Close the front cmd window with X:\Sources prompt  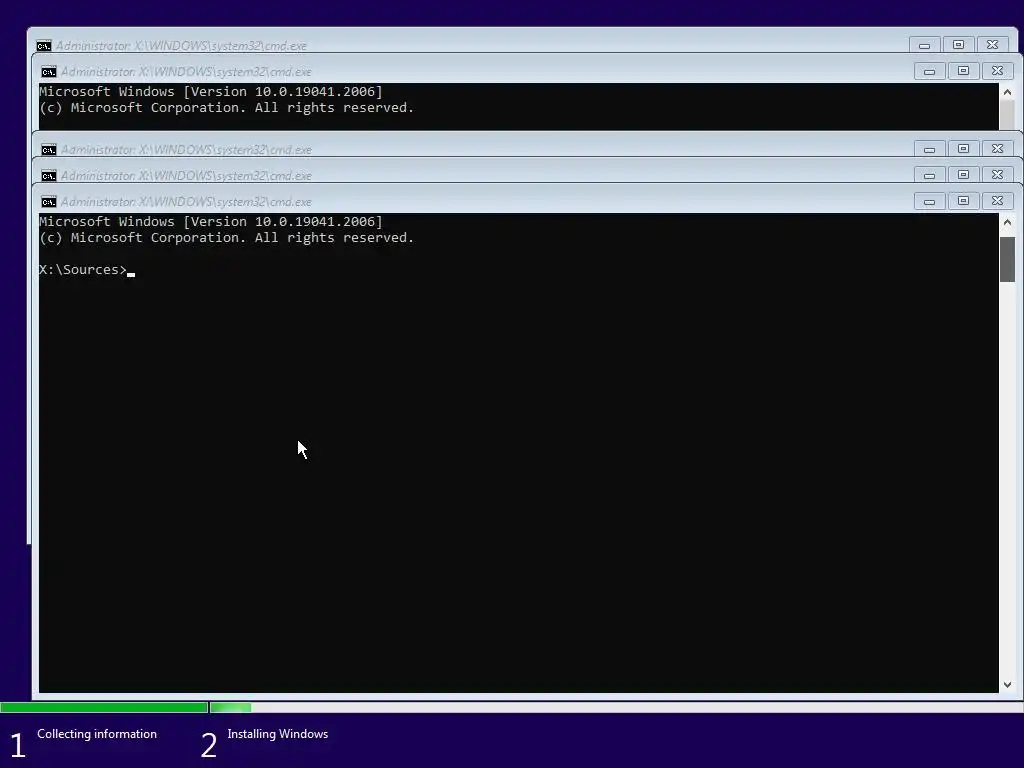tap(997, 201)
